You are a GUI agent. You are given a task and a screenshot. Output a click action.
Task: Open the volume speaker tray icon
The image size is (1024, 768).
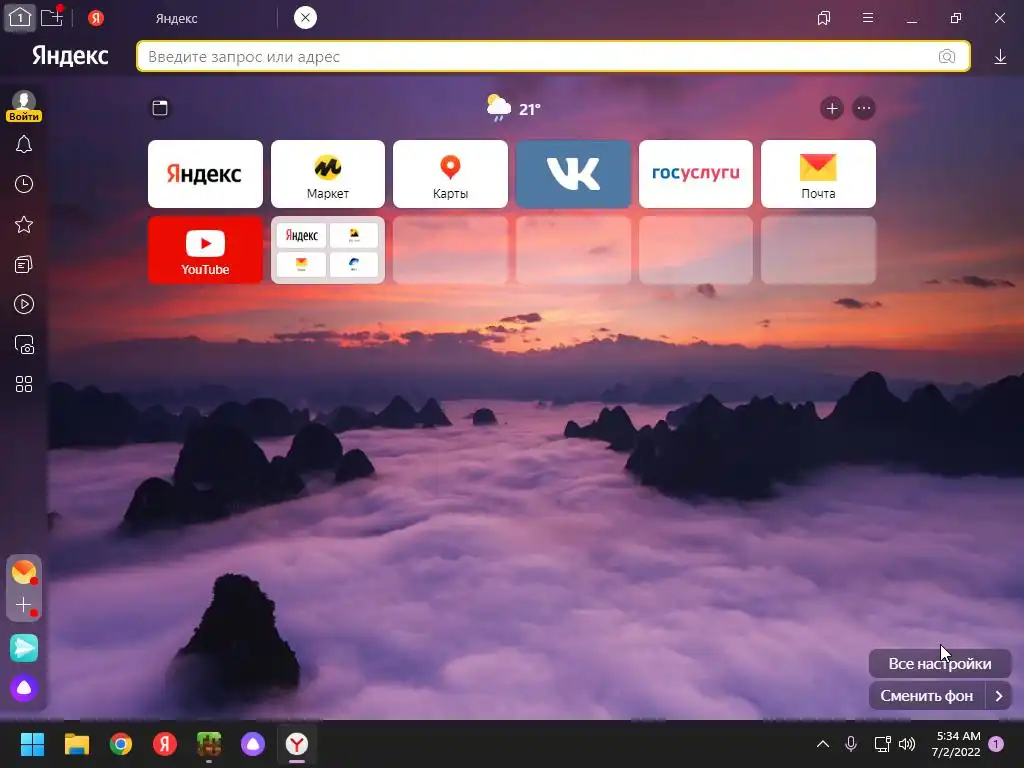click(x=907, y=744)
